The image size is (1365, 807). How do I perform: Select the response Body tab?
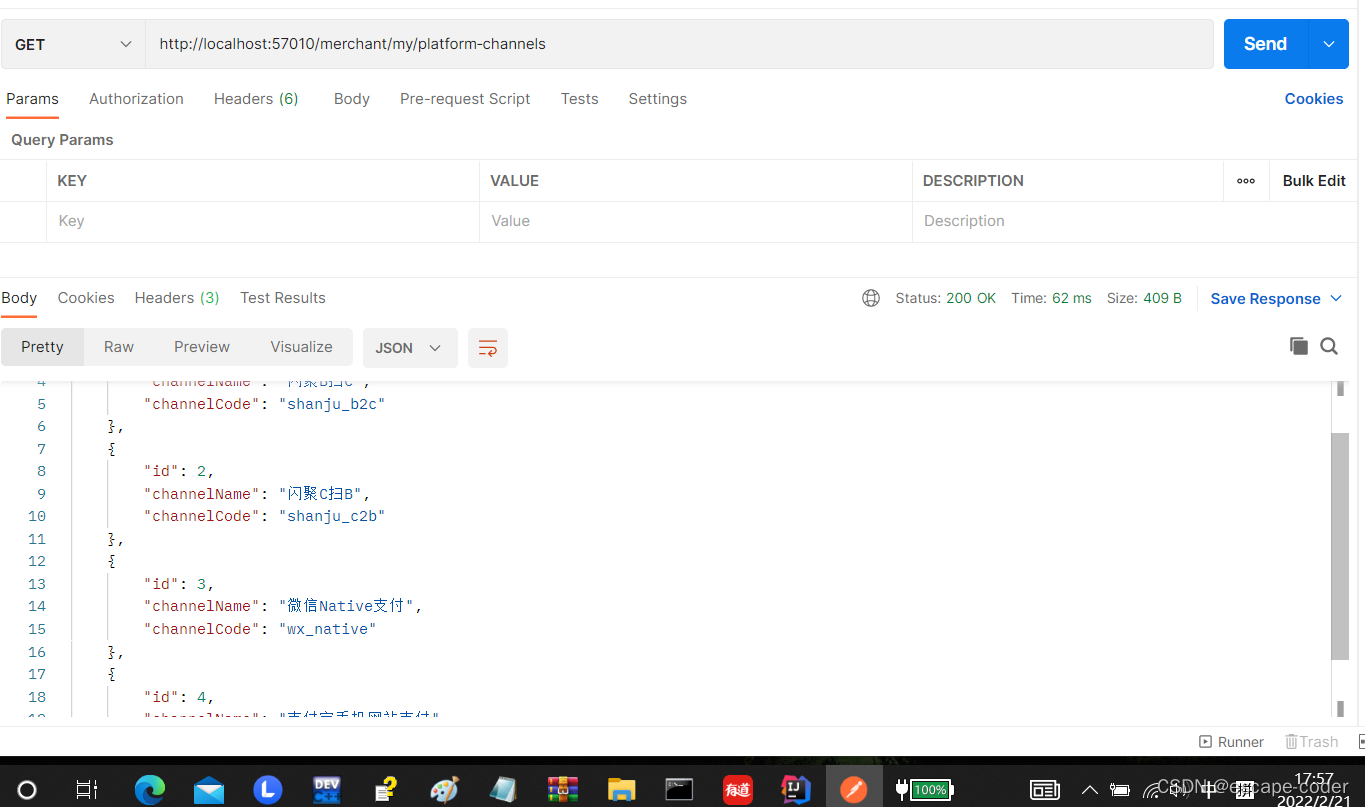tap(19, 298)
